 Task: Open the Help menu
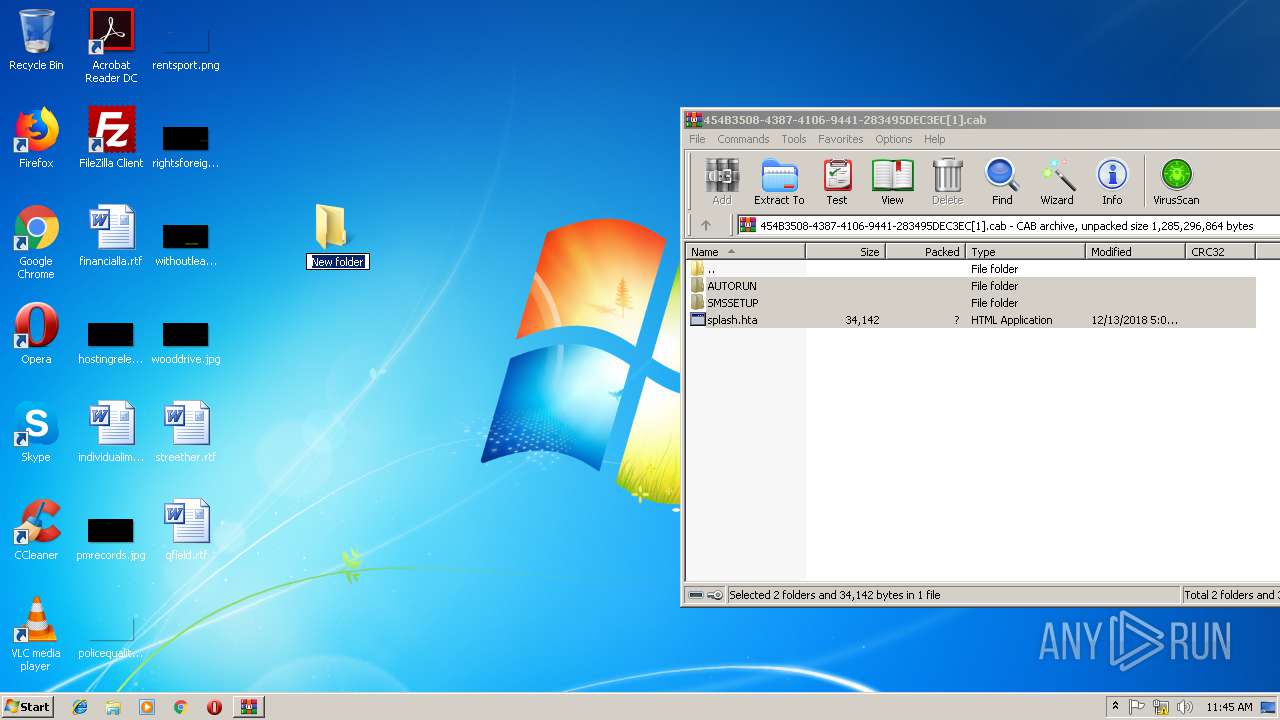pyautogui.click(x=934, y=139)
